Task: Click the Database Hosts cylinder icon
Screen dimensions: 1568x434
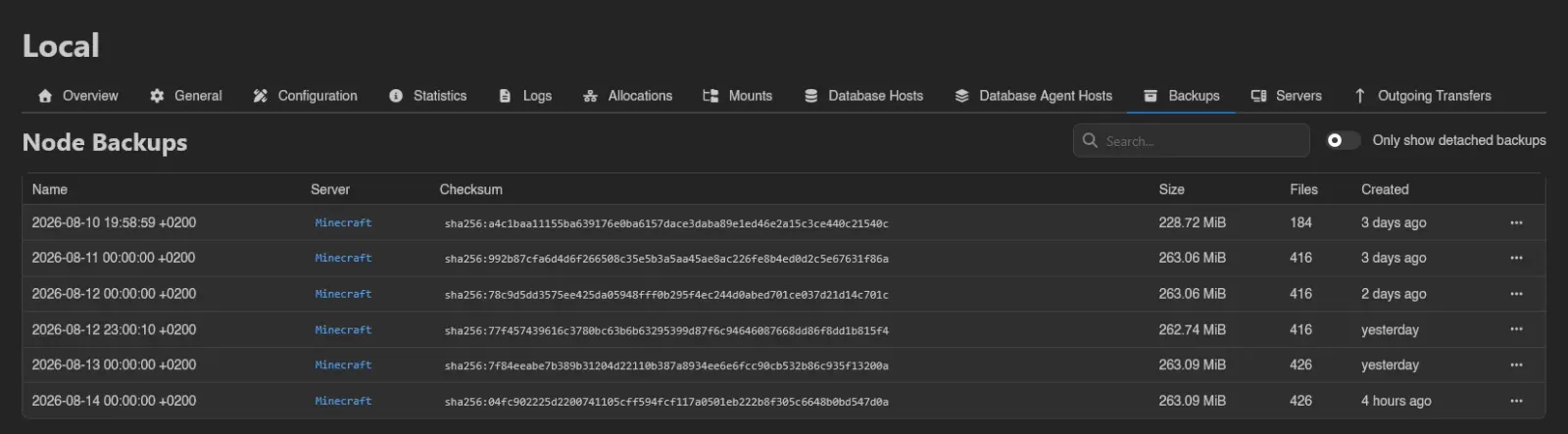Action: point(811,96)
